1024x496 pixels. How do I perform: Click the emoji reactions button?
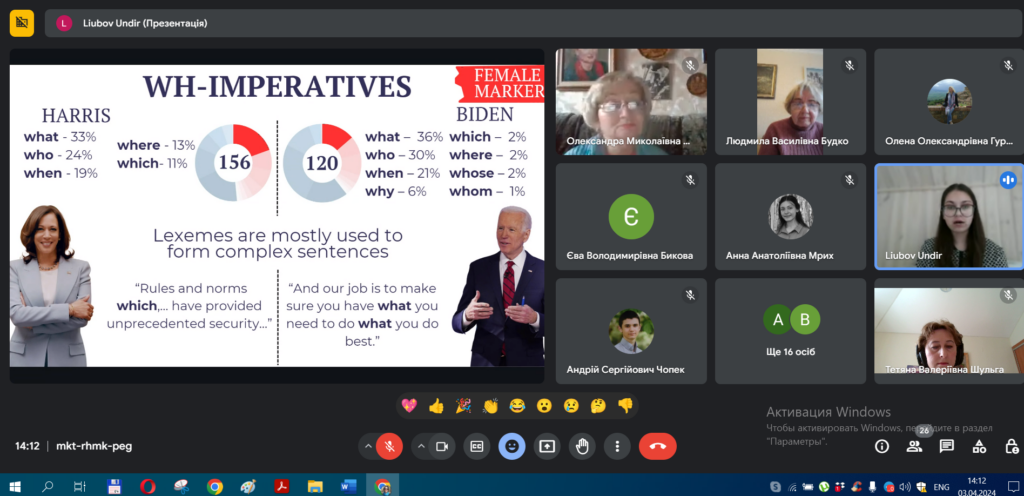(512, 446)
